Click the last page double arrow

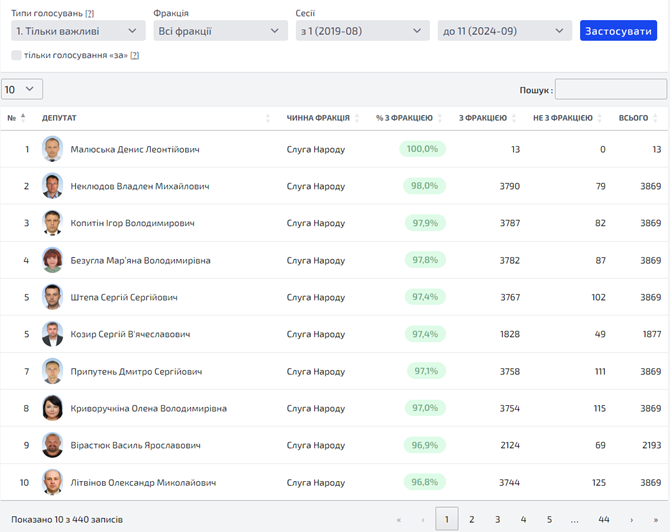tap(656, 520)
